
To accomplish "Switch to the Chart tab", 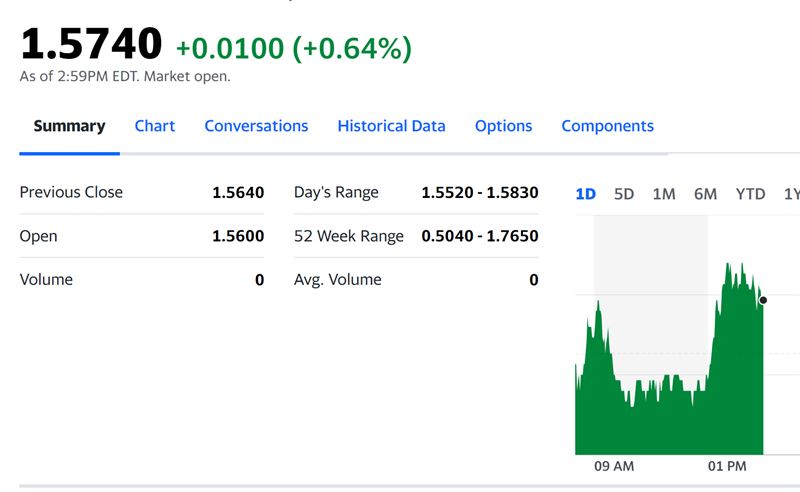I will [155, 126].
